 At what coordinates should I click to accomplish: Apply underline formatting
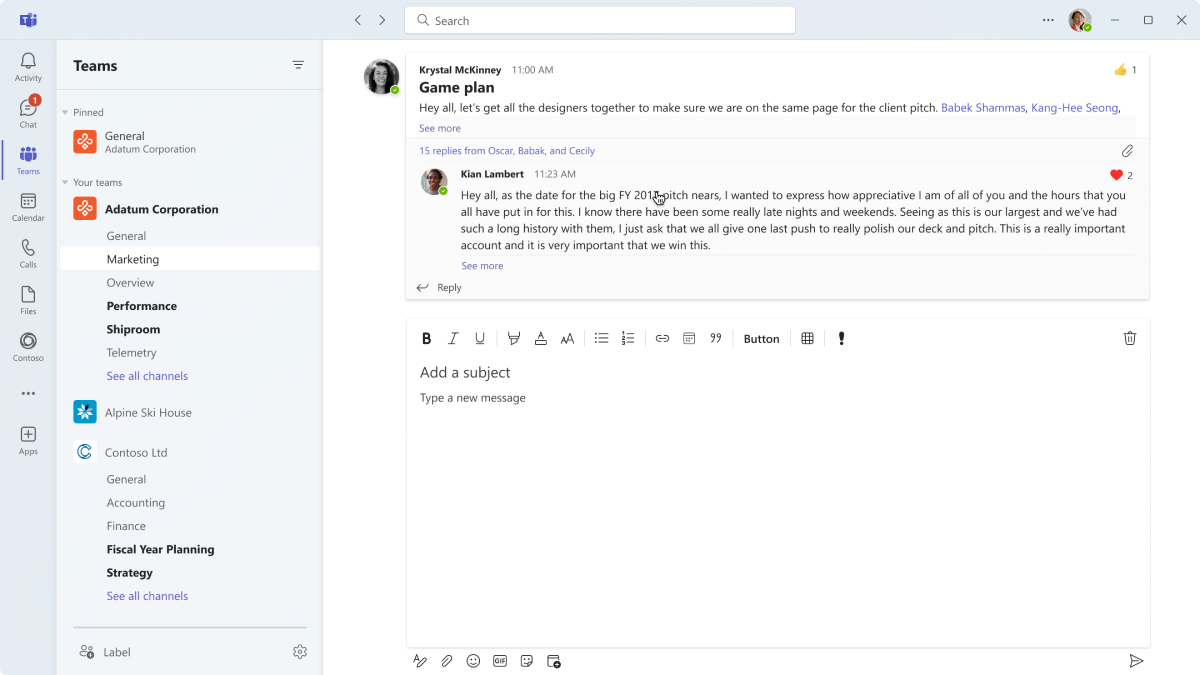click(480, 339)
